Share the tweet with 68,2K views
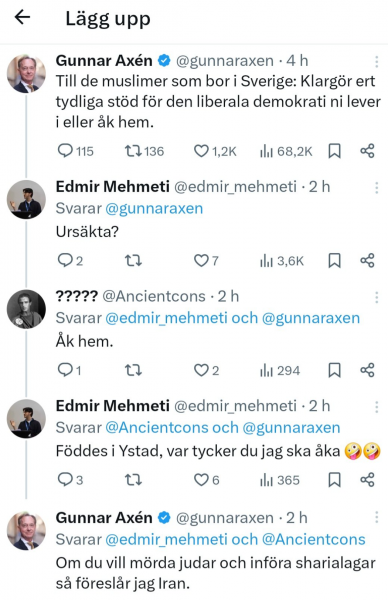 tap(367, 151)
